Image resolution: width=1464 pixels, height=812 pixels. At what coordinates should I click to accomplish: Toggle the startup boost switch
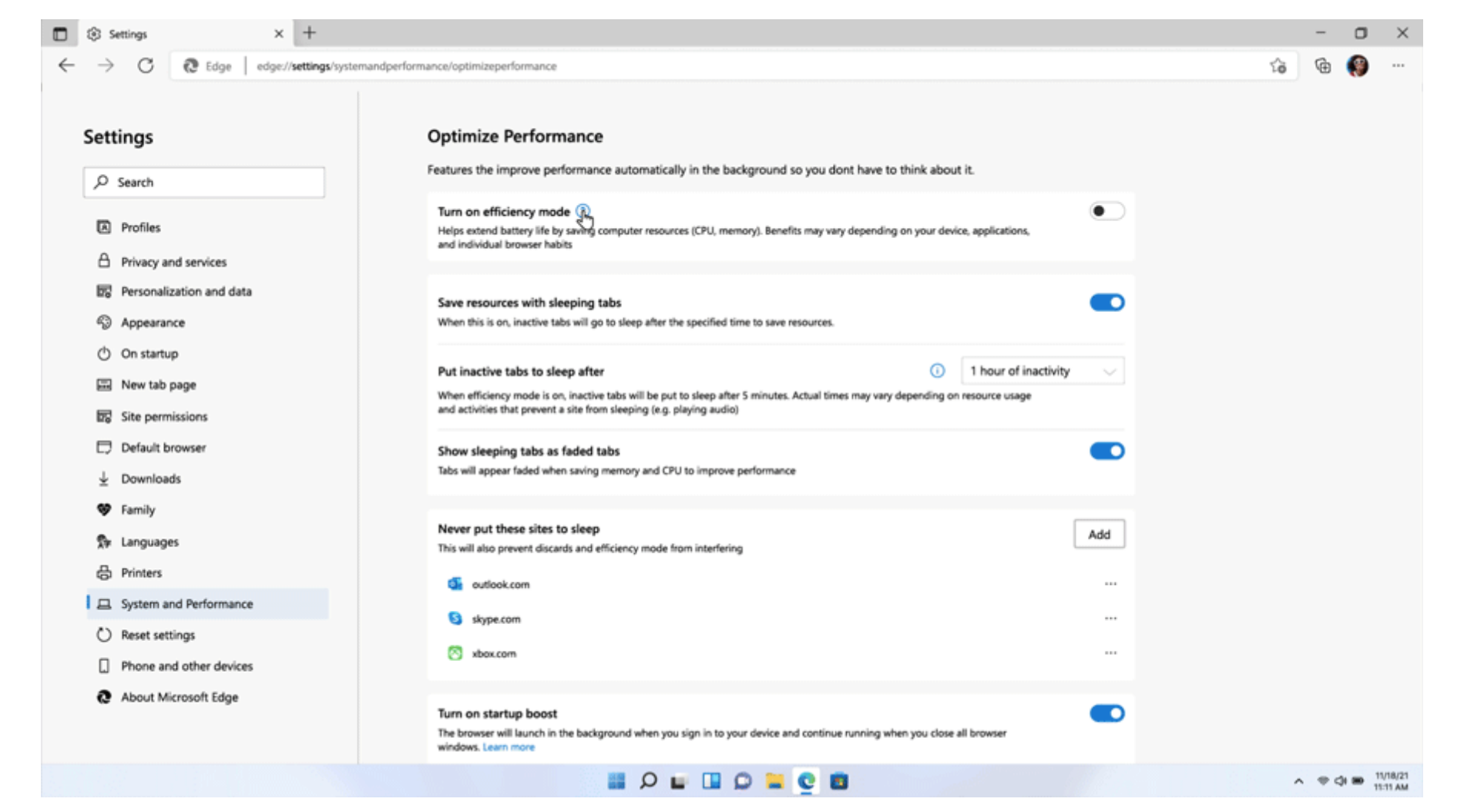coord(1106,713)
